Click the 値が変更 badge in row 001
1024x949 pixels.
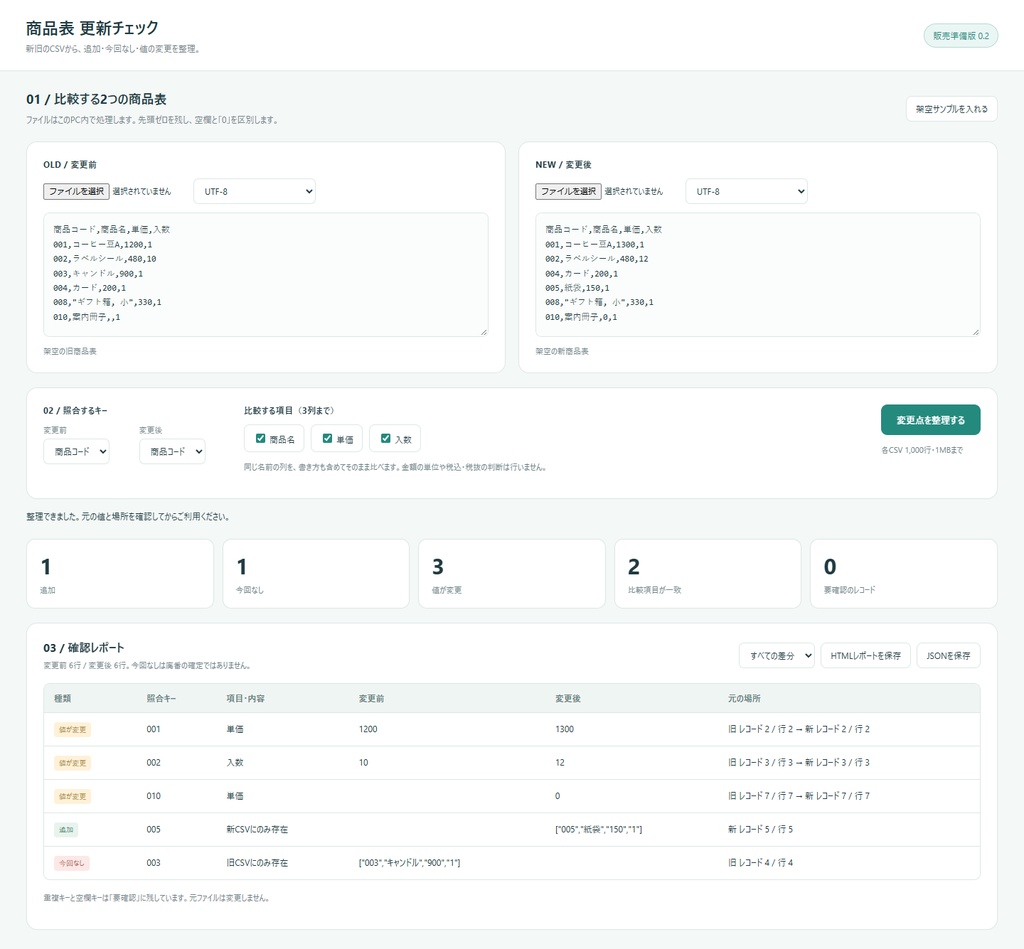[x=72, y=730]
